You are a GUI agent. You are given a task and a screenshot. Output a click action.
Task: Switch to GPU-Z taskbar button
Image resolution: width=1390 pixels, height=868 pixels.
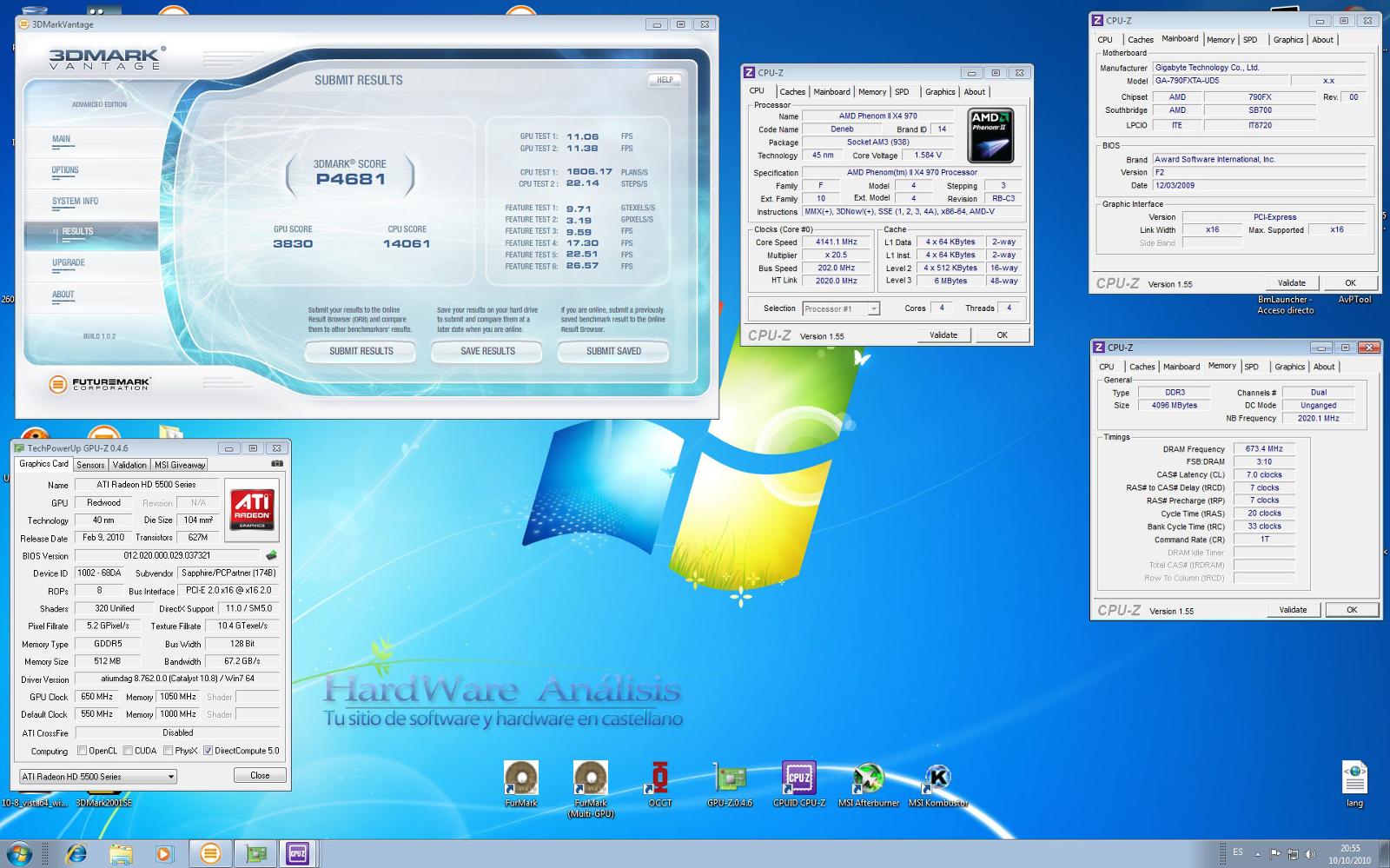tap(255, 853)
